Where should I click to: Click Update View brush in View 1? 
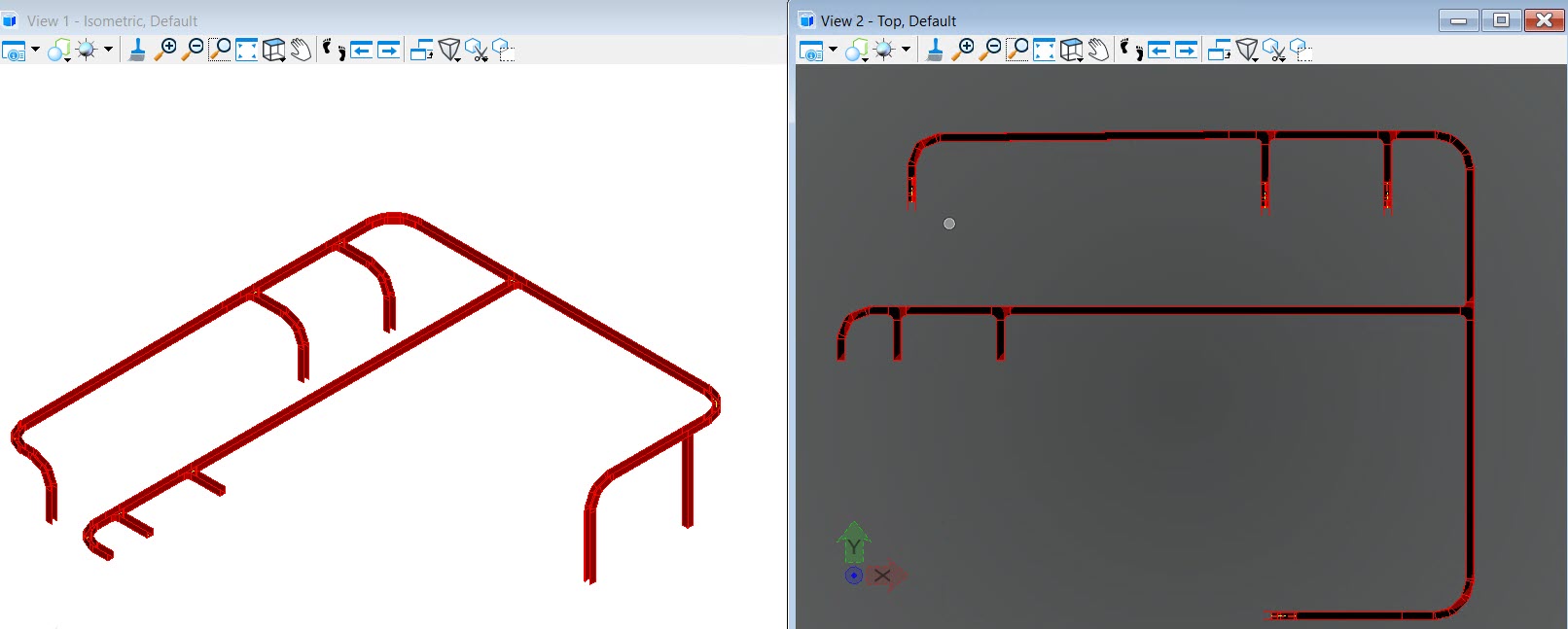click(x=137, y=51)
